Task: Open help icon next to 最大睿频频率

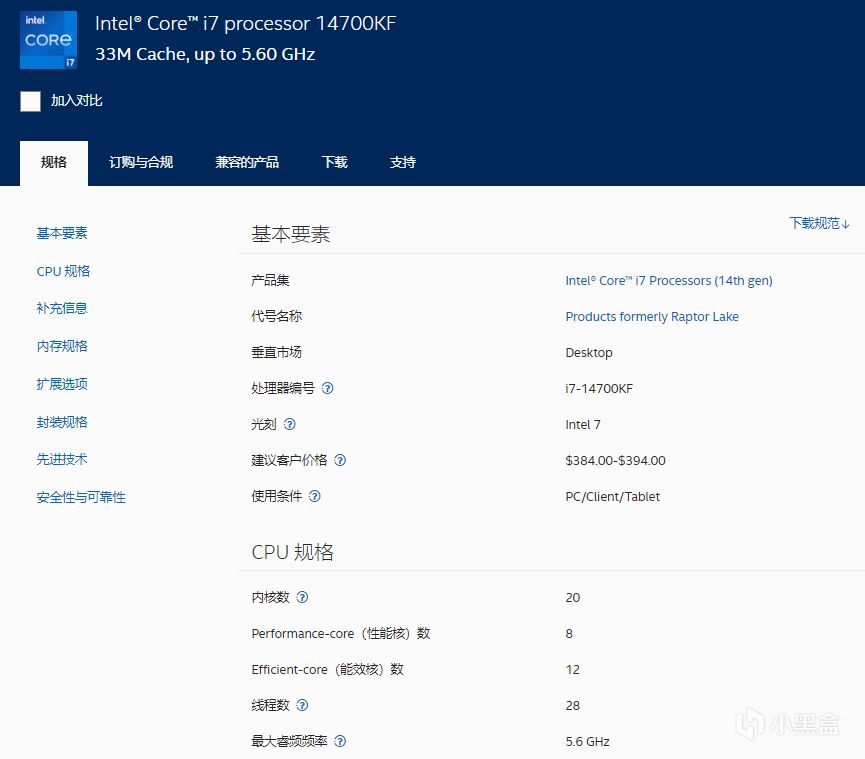Action: pyautogui.click(x=340, y=741)
